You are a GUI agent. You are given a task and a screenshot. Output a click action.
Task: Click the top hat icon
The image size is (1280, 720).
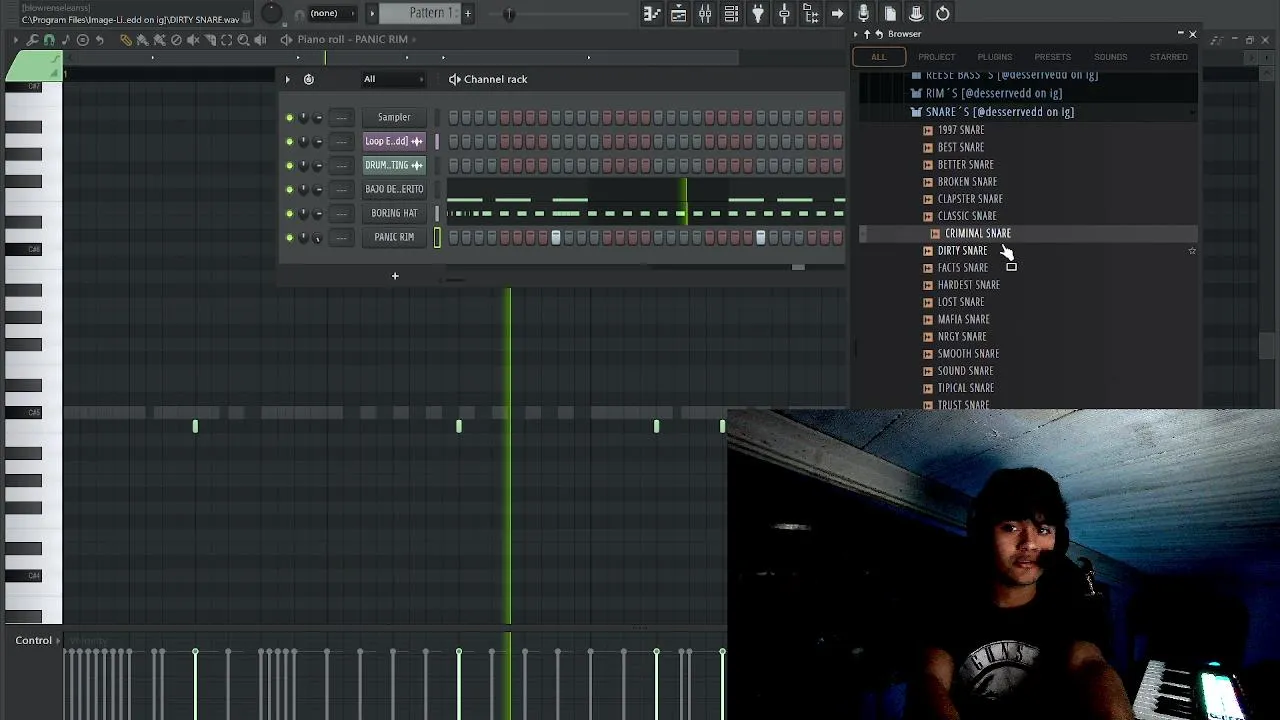[x=916, y=13]
